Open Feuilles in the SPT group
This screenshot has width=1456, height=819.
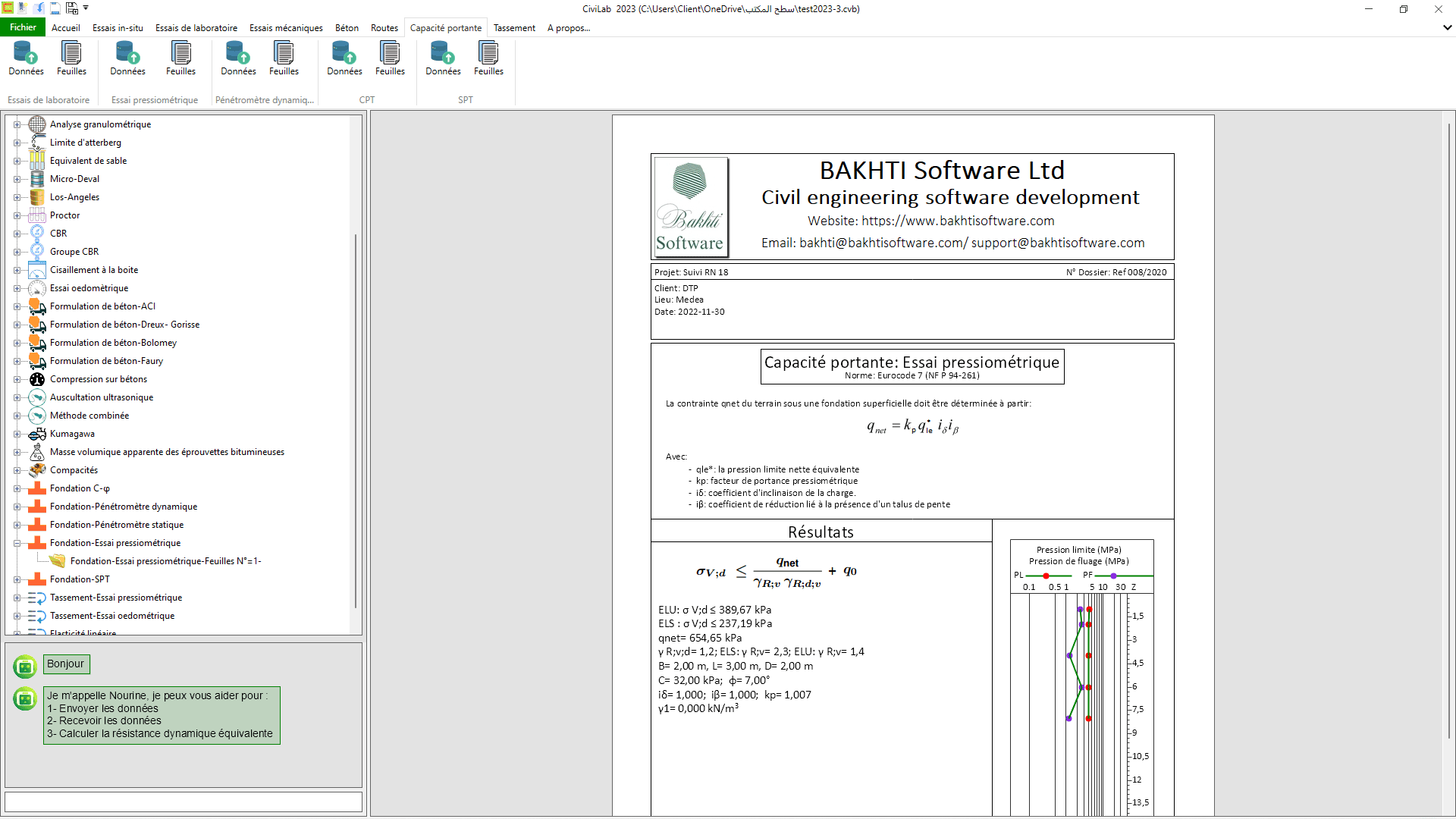click(488, 58)
